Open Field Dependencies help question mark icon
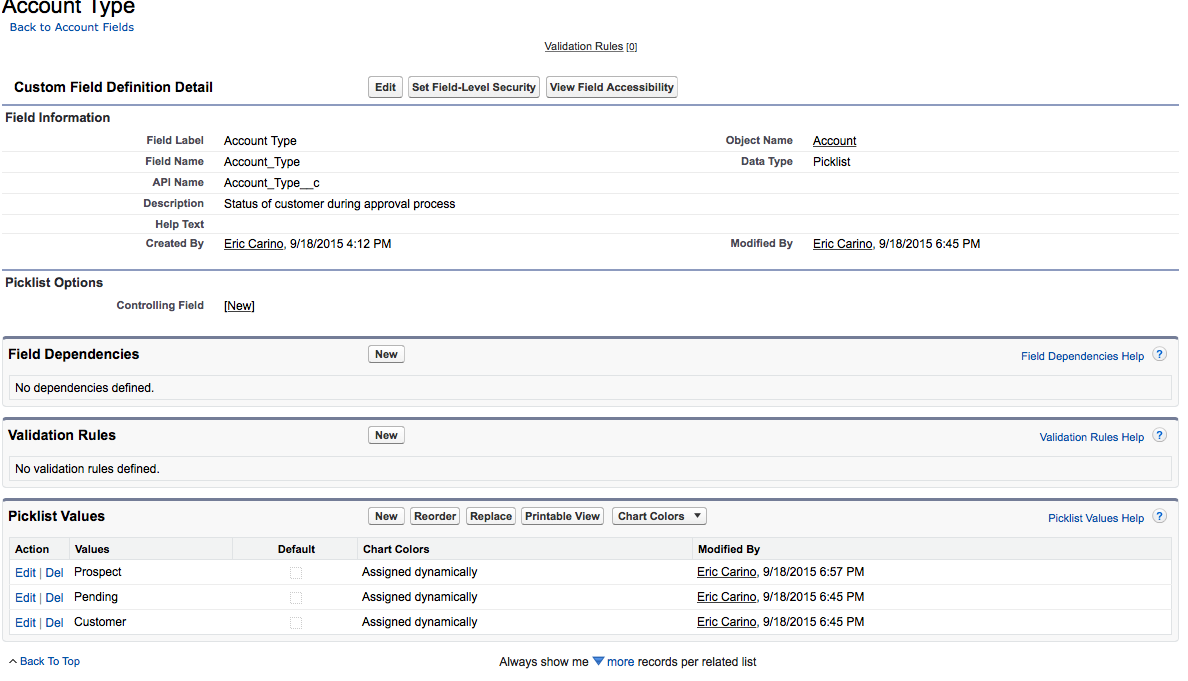Image resolution: width=1188 pixels, height=681 pixels. point(1159,355)
